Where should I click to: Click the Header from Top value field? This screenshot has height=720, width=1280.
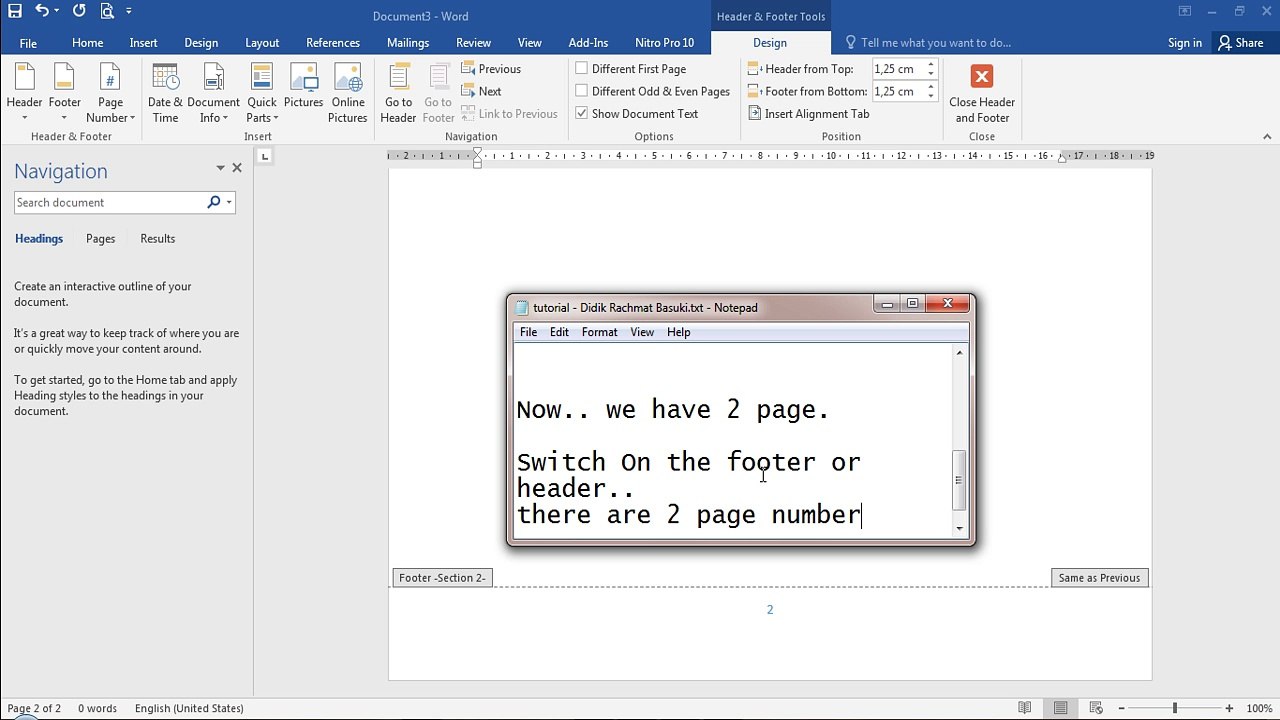point(898,69)
